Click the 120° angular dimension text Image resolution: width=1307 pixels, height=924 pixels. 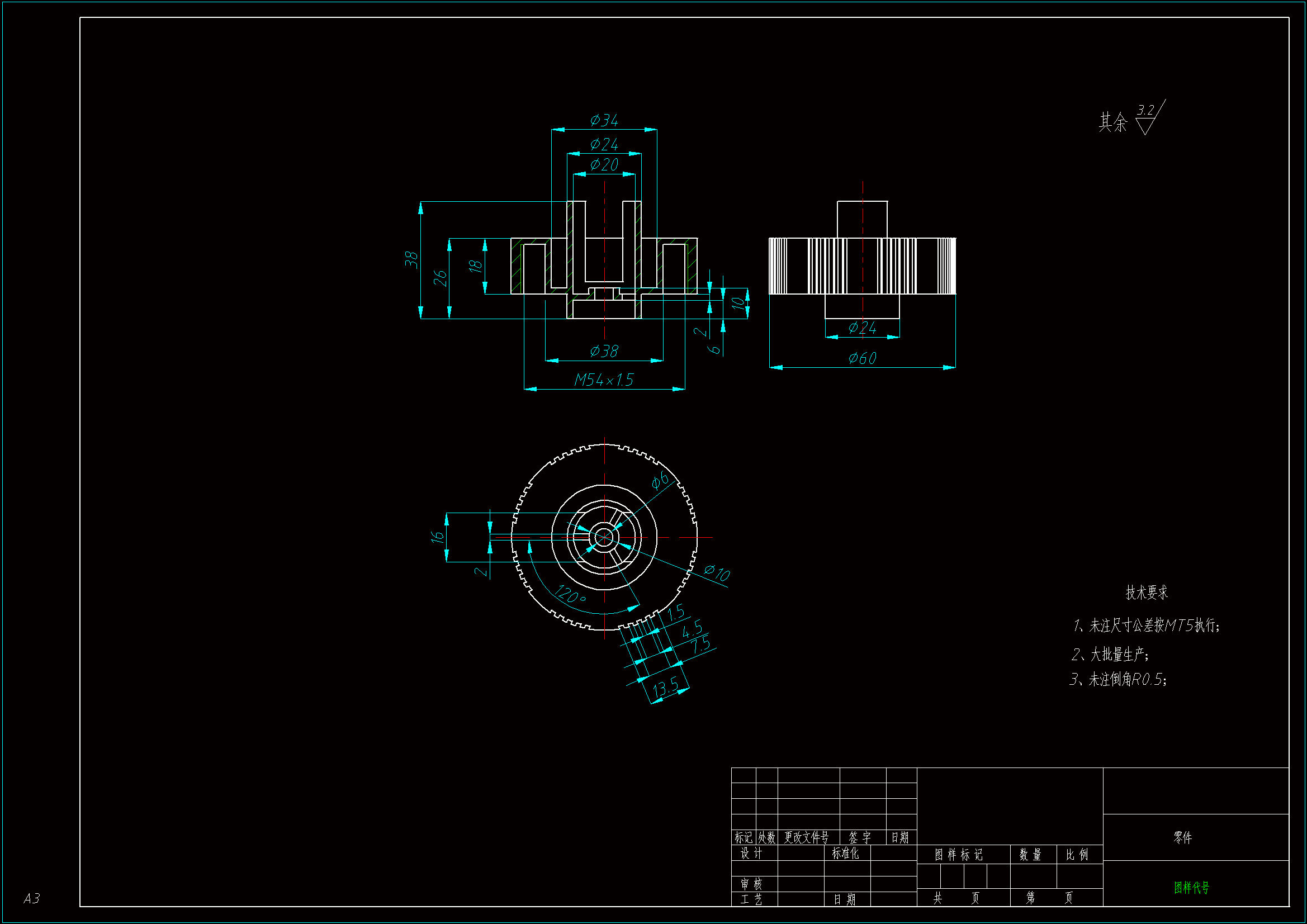coord(569,595)
